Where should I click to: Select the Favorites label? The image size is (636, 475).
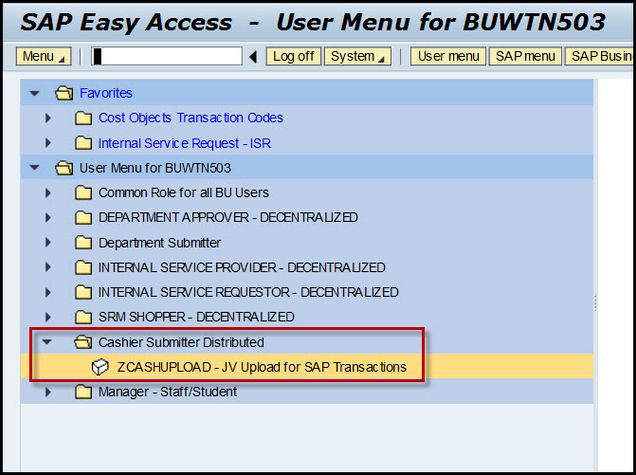point(106,93)
